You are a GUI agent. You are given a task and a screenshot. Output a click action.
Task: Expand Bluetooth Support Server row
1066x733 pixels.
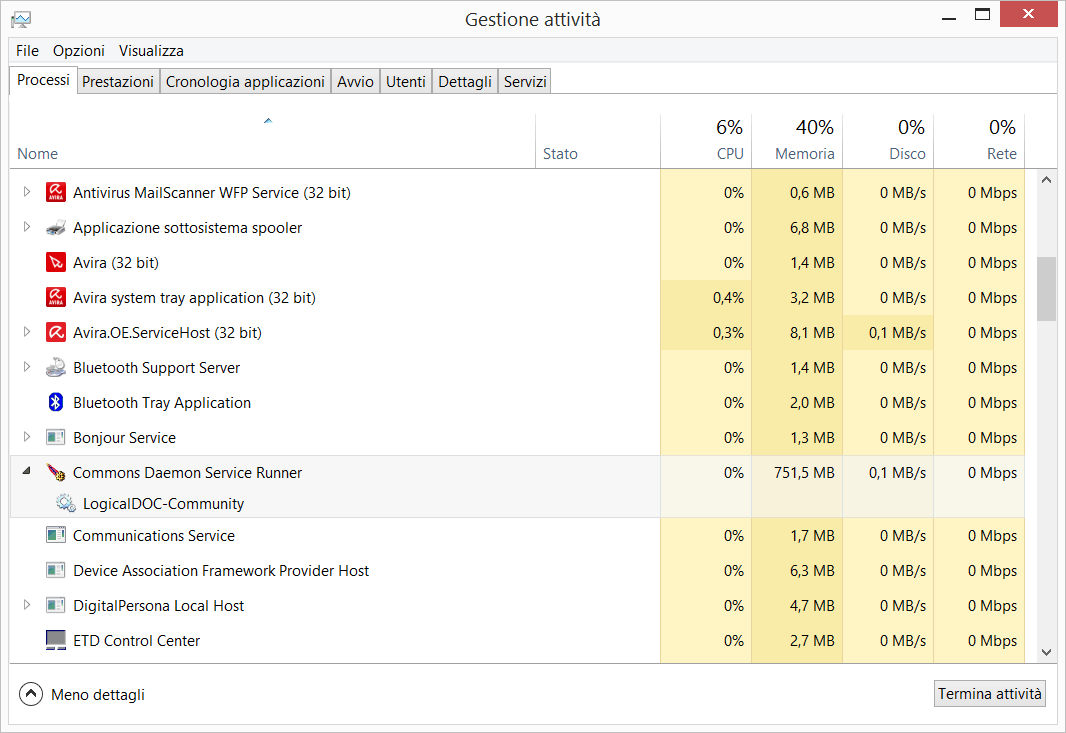tap(27, 366)
